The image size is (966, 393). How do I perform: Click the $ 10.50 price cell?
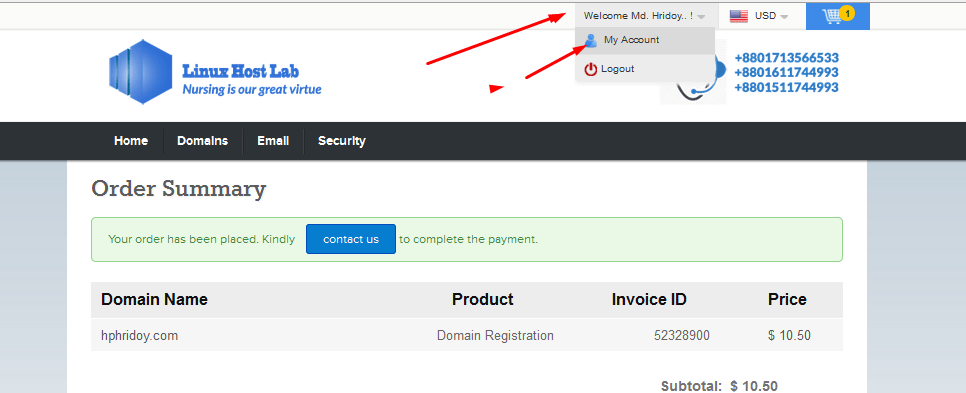pyautogui.click(x=789, y=336)
